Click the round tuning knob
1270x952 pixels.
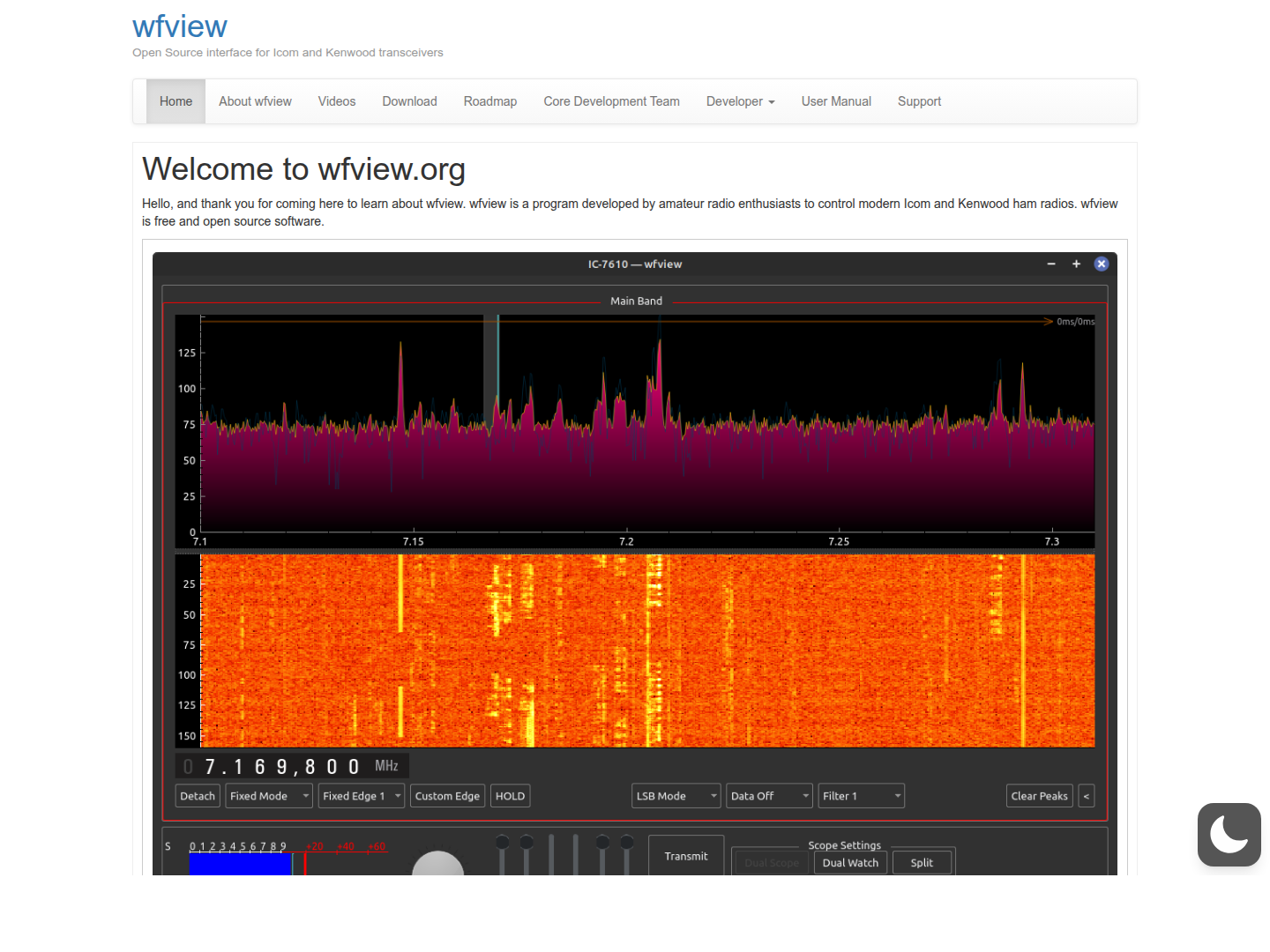(438, 864)
